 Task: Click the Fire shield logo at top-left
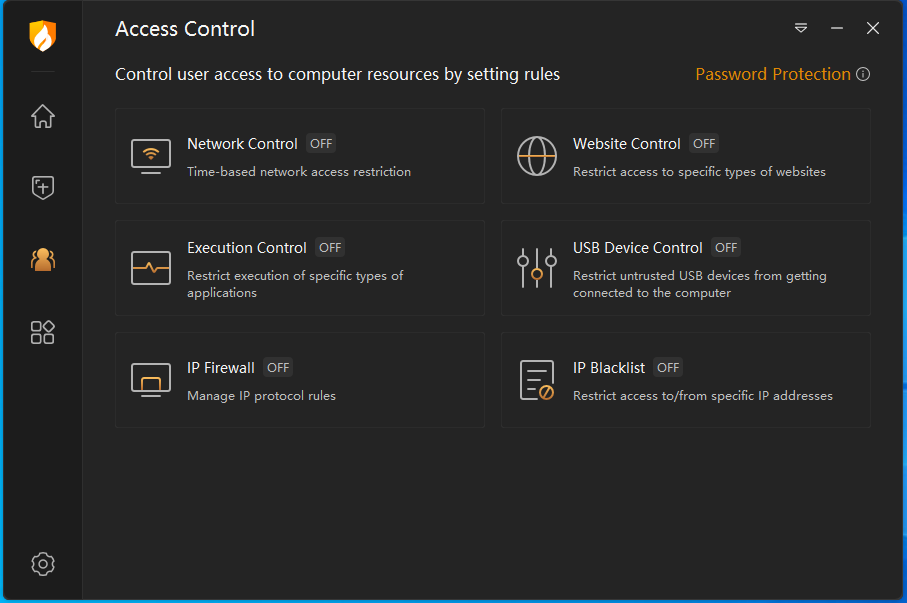(x=42, y=36)
